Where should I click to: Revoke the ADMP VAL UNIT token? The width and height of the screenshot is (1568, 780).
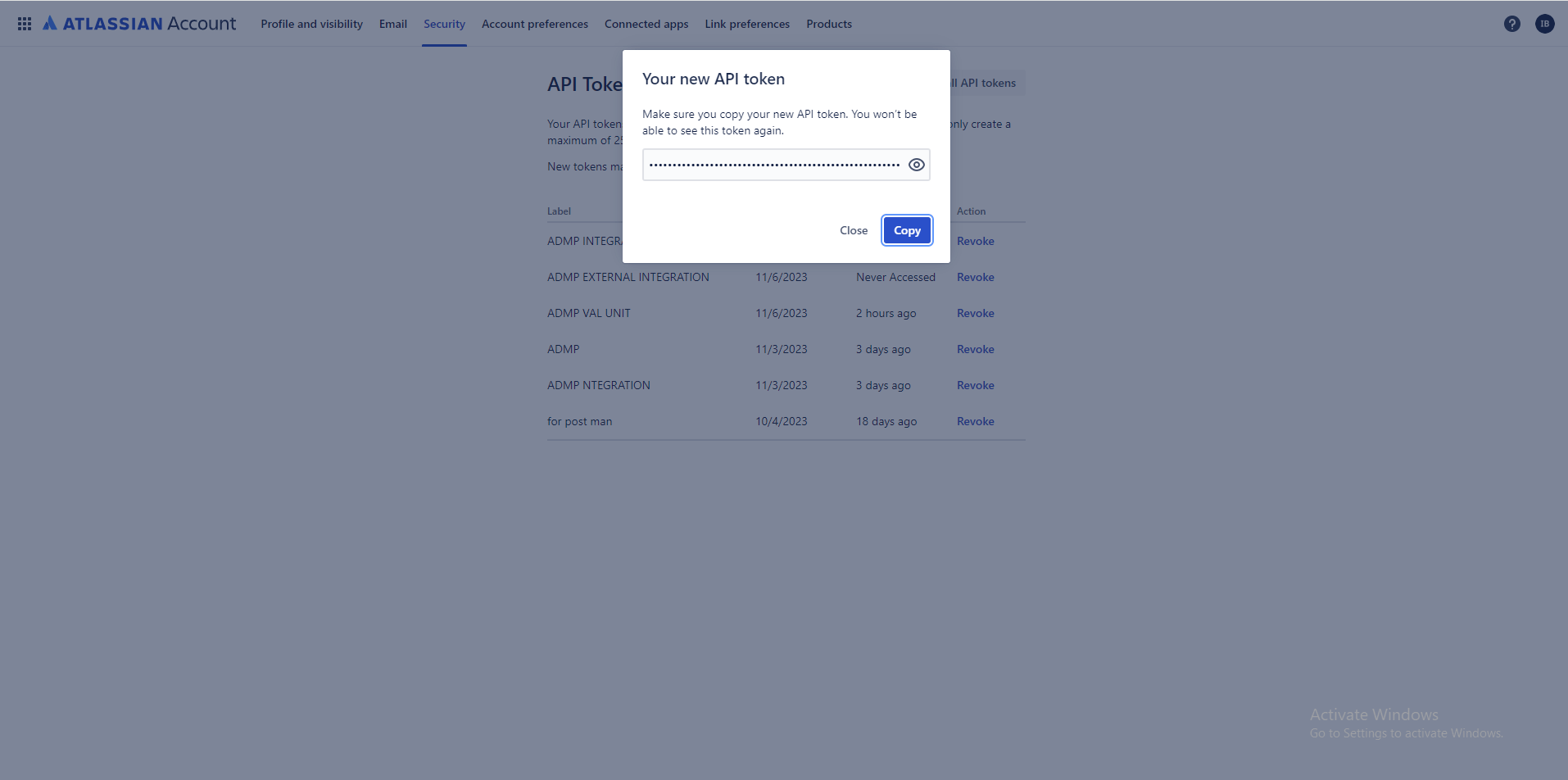tap(975, 313)
